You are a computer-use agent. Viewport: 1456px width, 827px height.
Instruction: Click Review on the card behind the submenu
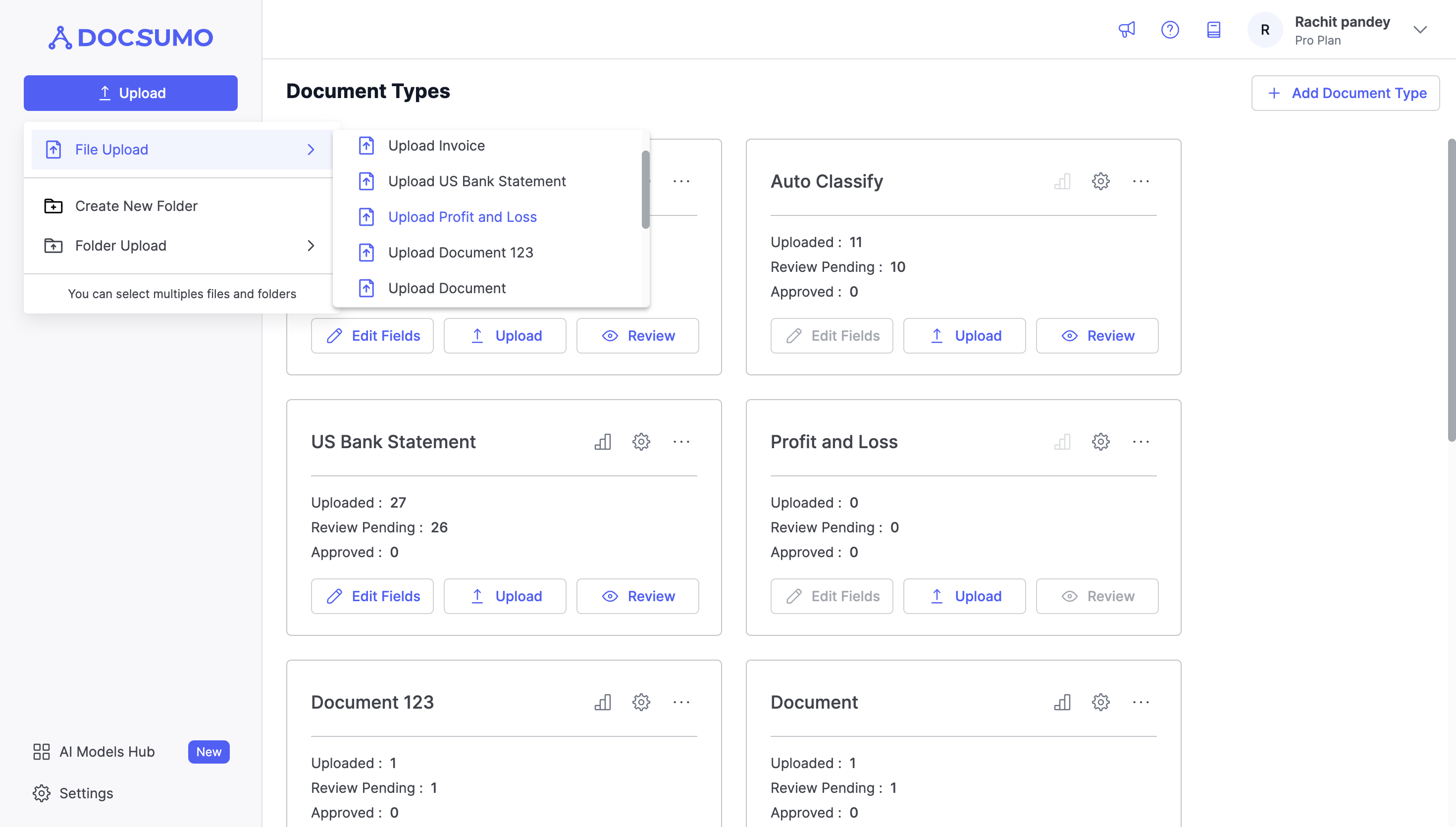[638, 336]
